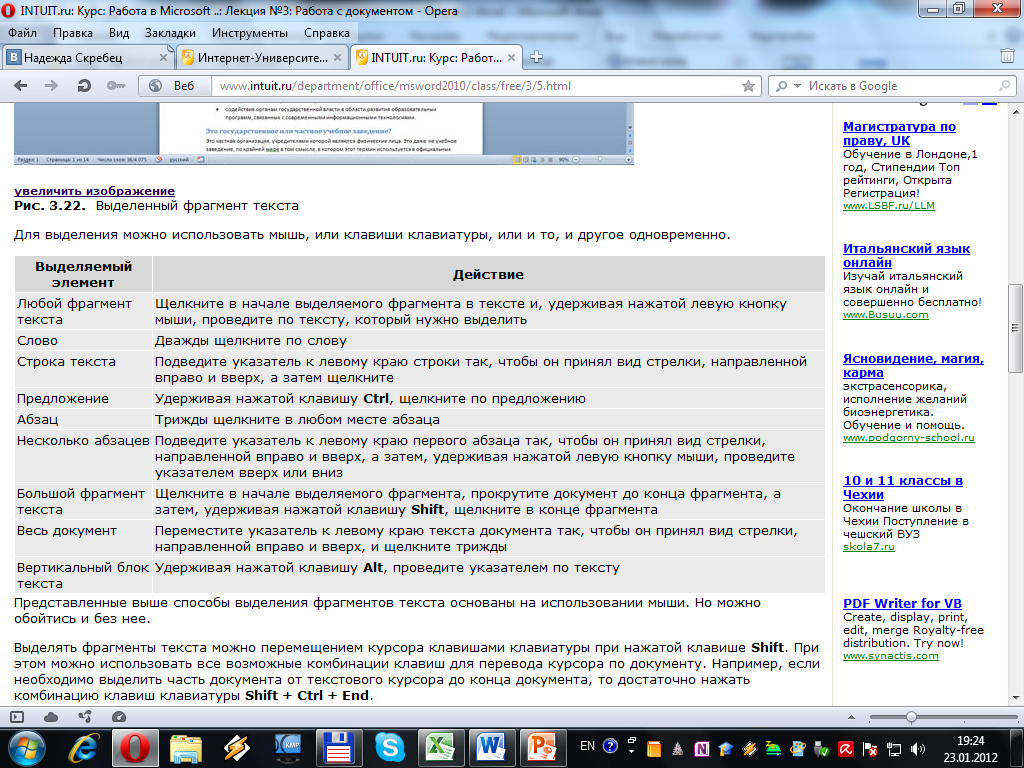Open the Opera Link cloud icon
The height and width of the screenshot is (768, 1024).
(x=51, y=716)
